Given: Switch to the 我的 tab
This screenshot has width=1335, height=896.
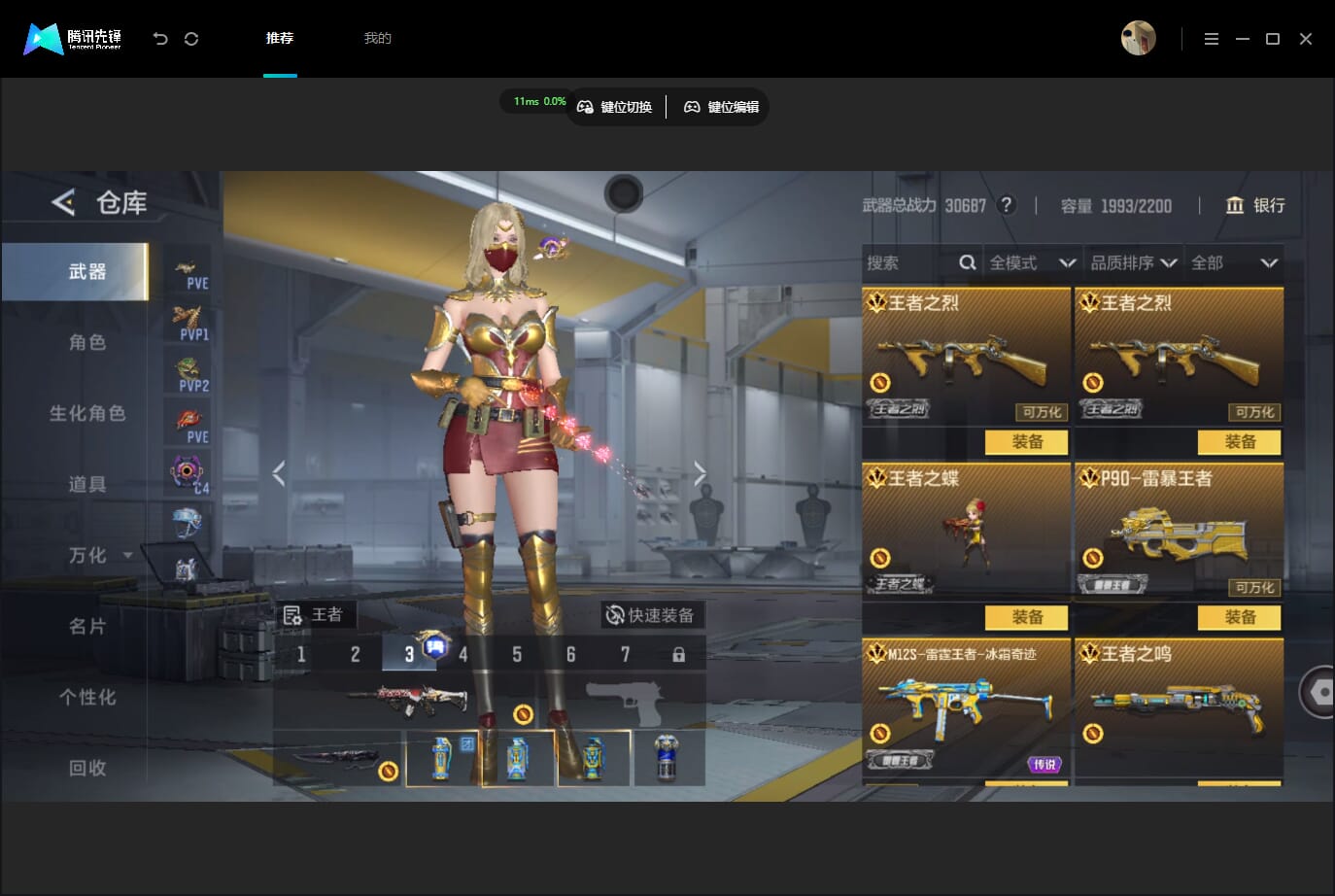Looking at the screenshot, I should click(x=377, y=38).
